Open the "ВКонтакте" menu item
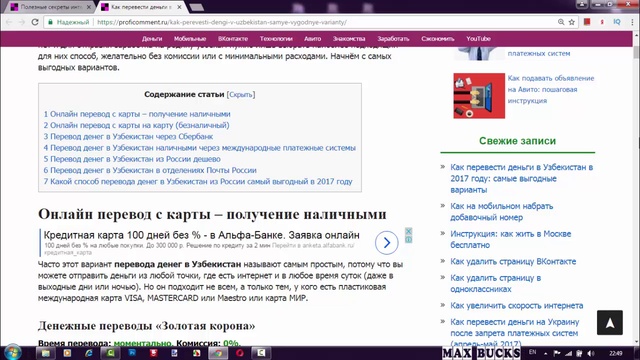The image size is (640, 360). (x=233, y=39)
